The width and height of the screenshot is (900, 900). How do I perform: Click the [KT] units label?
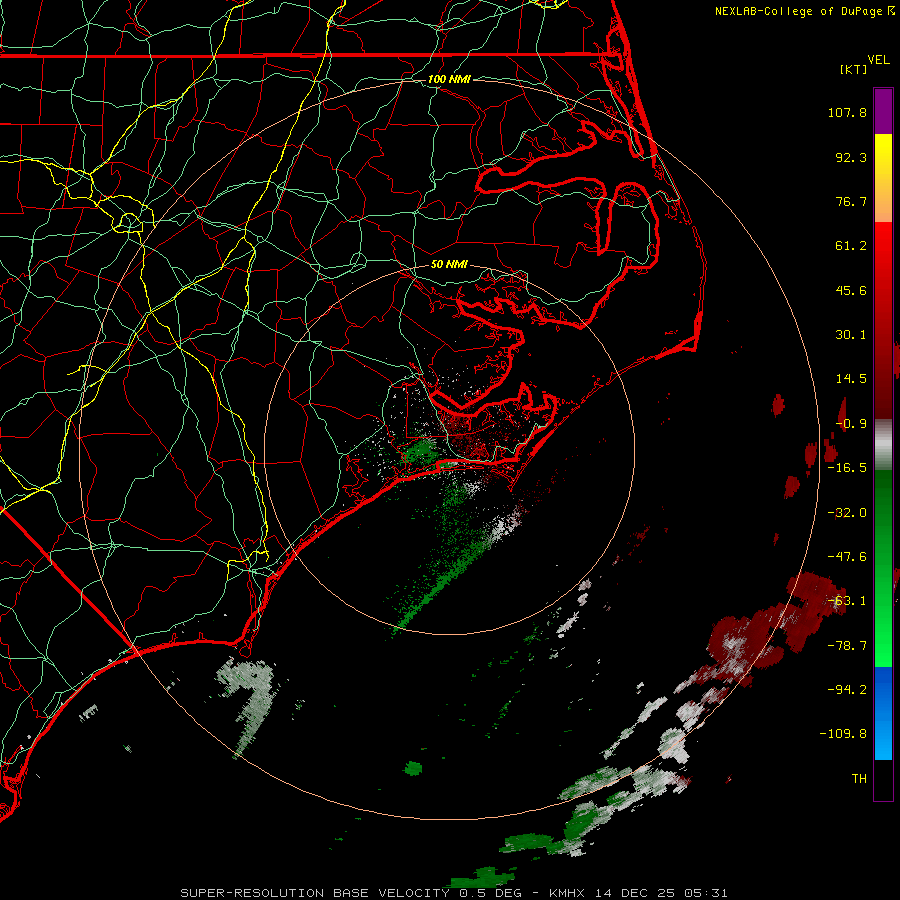[853, 69]
